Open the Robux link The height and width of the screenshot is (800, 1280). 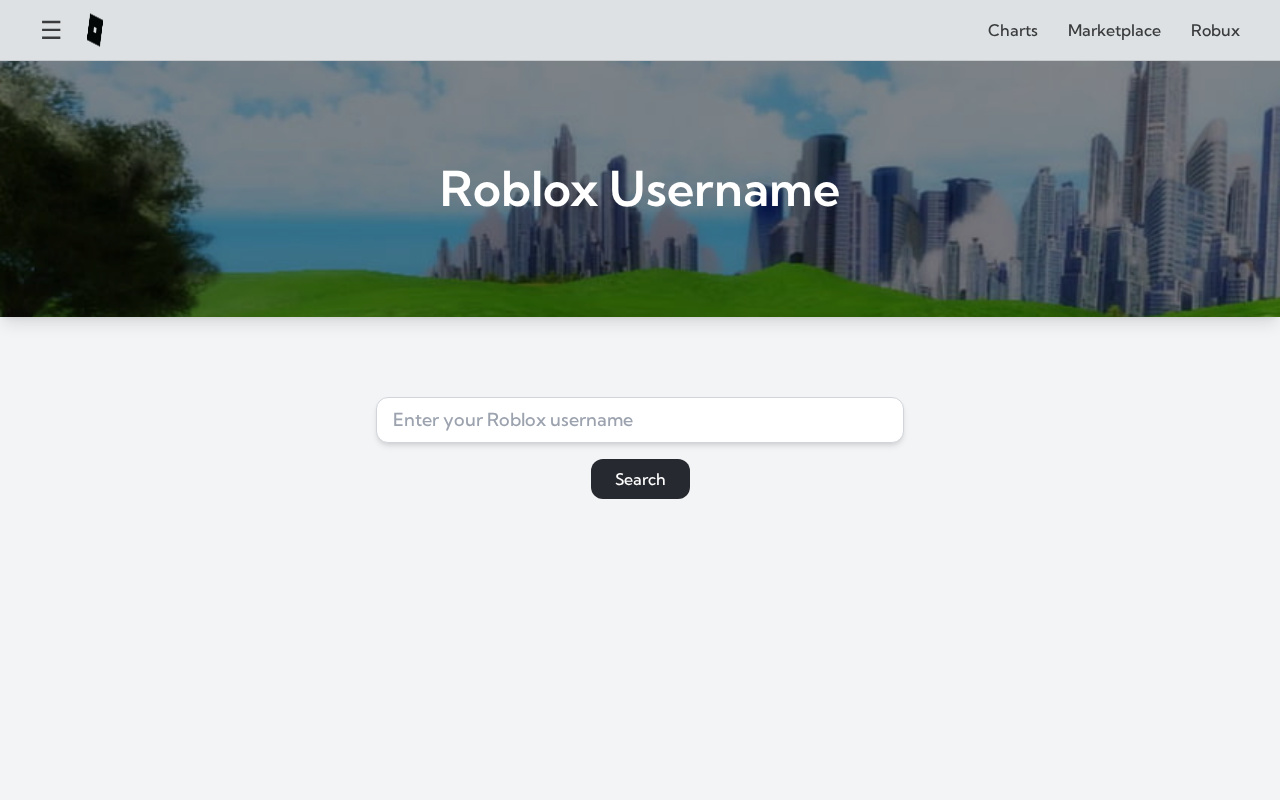point(1215,30)
